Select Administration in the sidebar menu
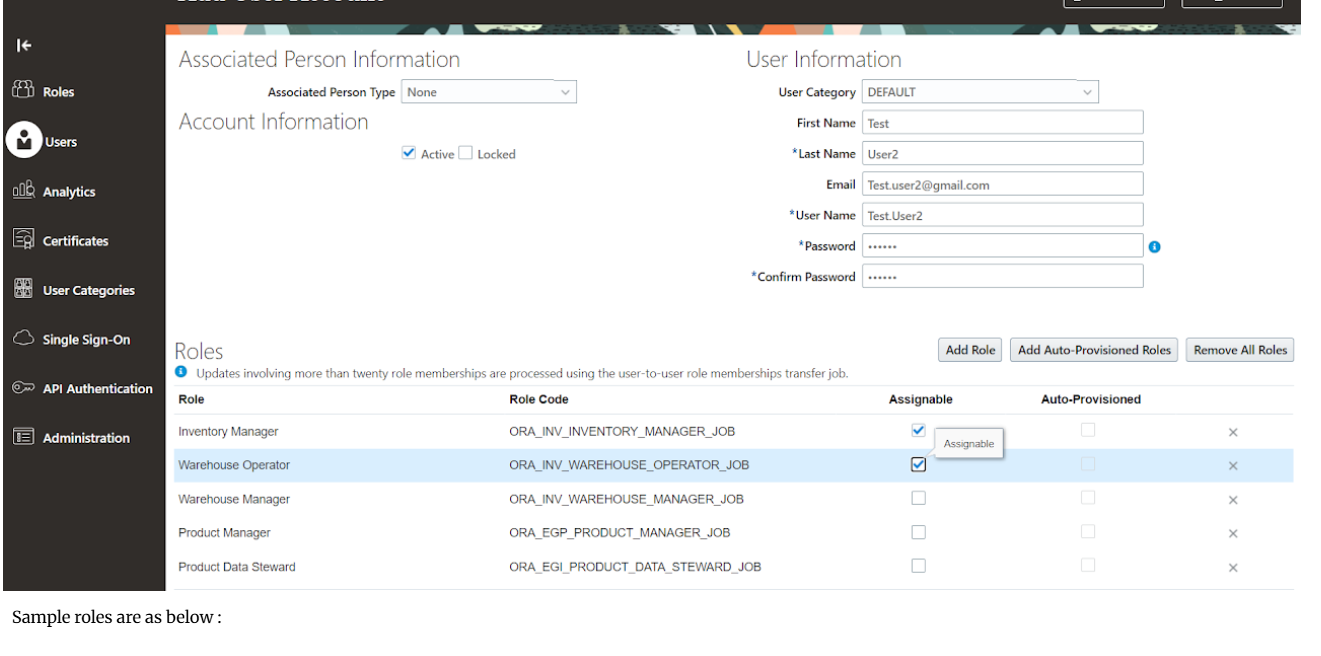Screen dimensions: 1321x656 (x=24, y=437)
